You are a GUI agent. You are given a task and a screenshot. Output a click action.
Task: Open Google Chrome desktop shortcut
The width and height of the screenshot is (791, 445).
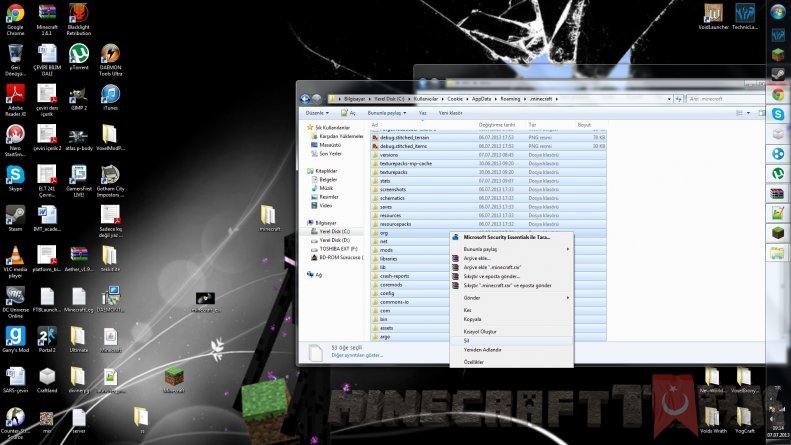pos(15,19)
